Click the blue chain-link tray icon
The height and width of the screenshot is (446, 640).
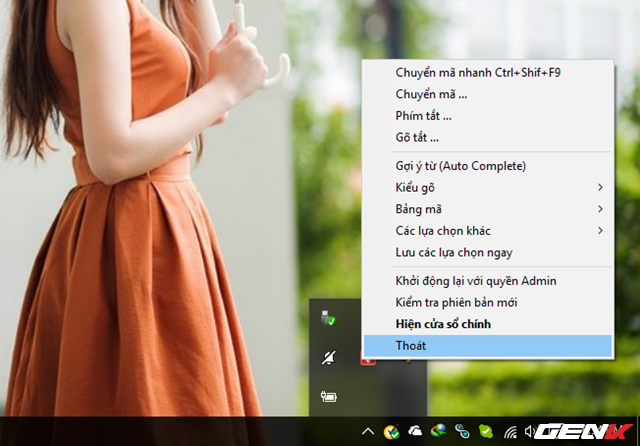coord(462,431)
